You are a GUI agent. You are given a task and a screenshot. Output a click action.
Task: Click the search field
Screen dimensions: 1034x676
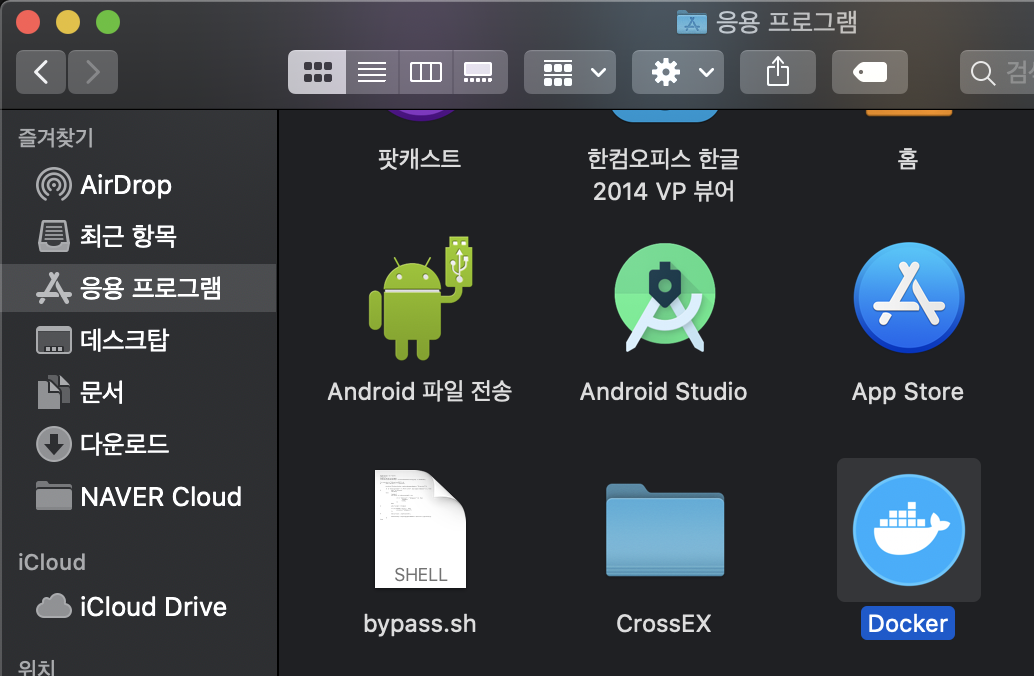coord(997,72)
